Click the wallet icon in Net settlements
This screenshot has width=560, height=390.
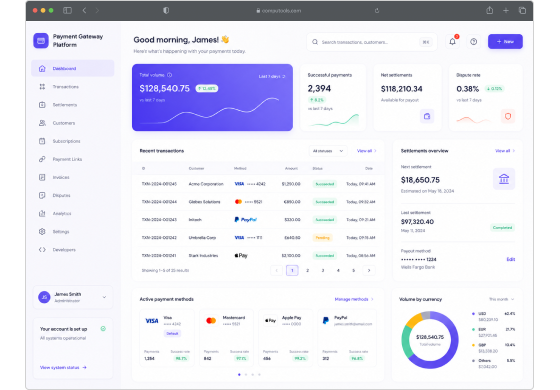(427, 116)
